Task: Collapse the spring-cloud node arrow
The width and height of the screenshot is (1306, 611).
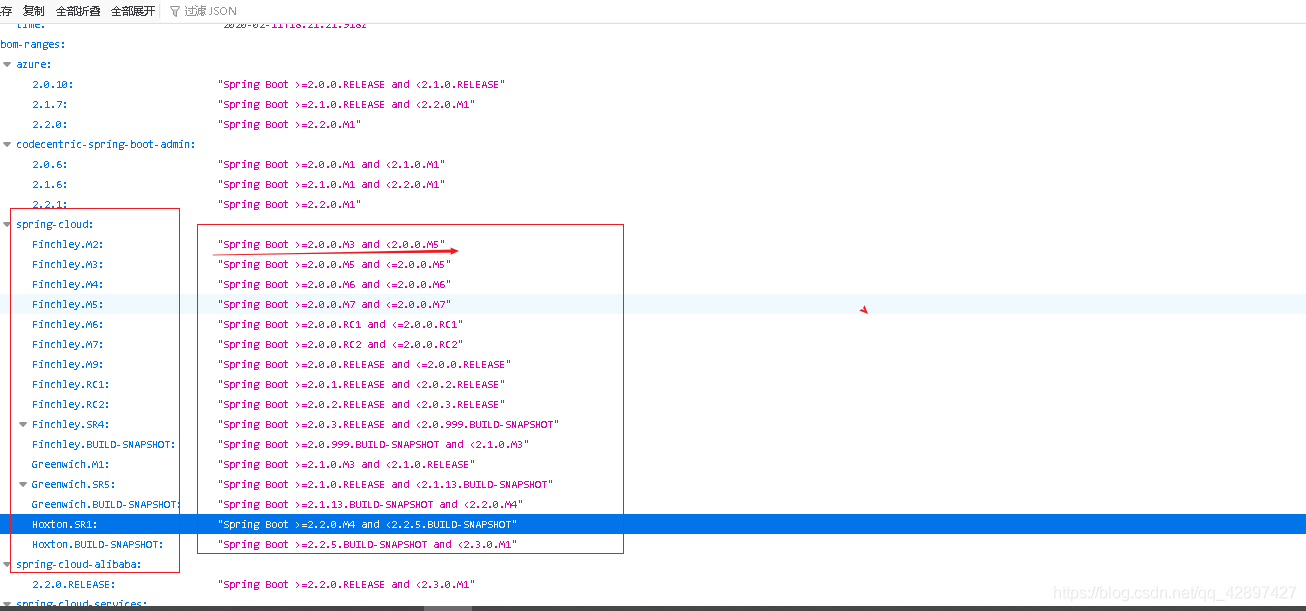Action: [7, 224]
